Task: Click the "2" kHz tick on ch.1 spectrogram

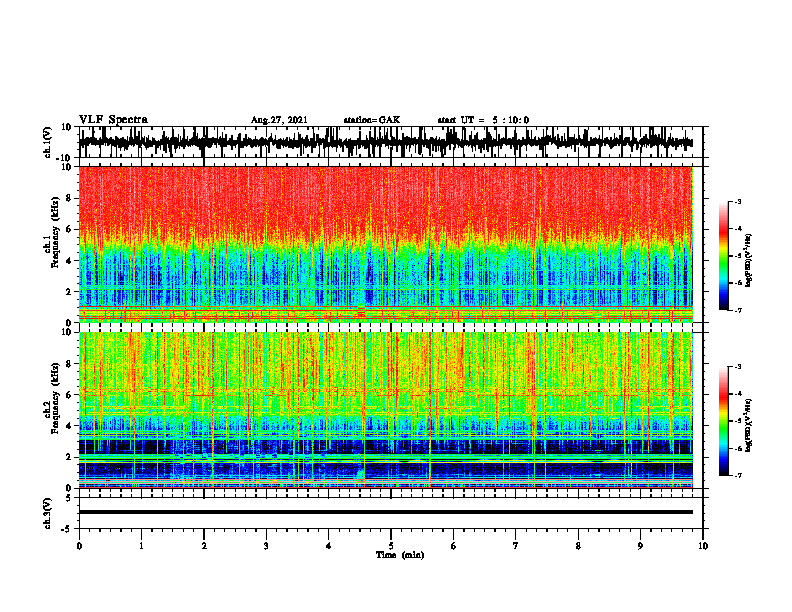Action: (69, 291)
